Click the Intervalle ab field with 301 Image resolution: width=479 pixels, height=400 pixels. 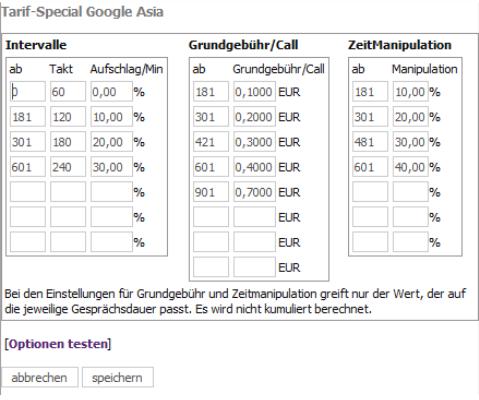(28, 142)
